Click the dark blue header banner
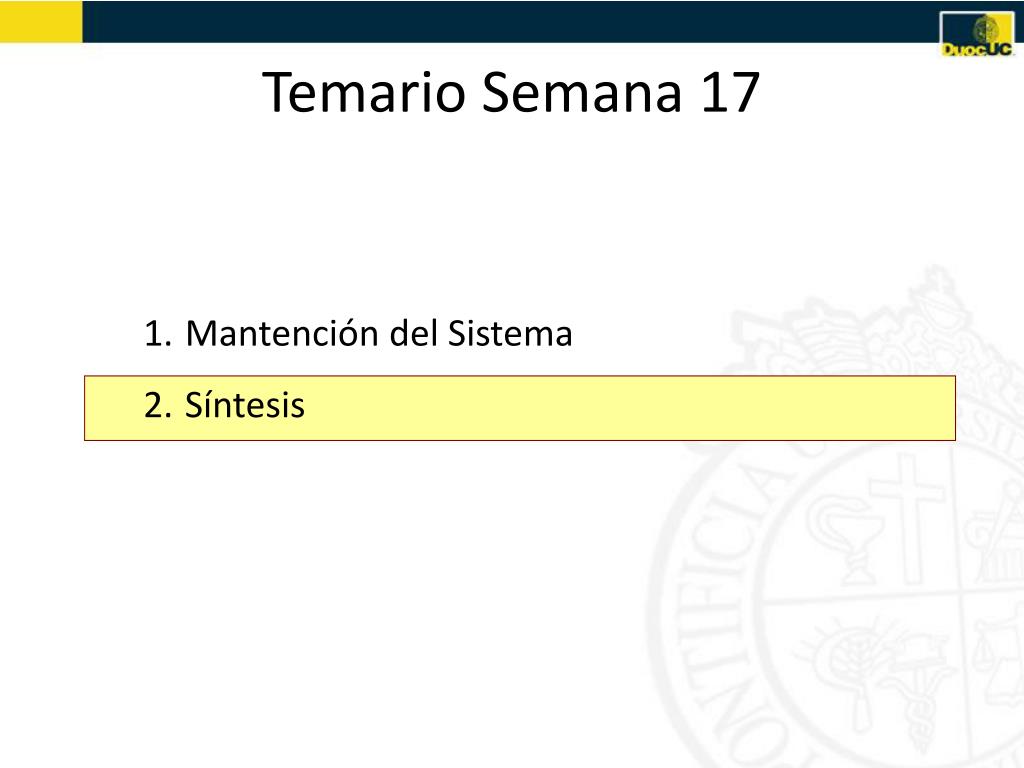The image size is (1024, 768). click(511, 22)
